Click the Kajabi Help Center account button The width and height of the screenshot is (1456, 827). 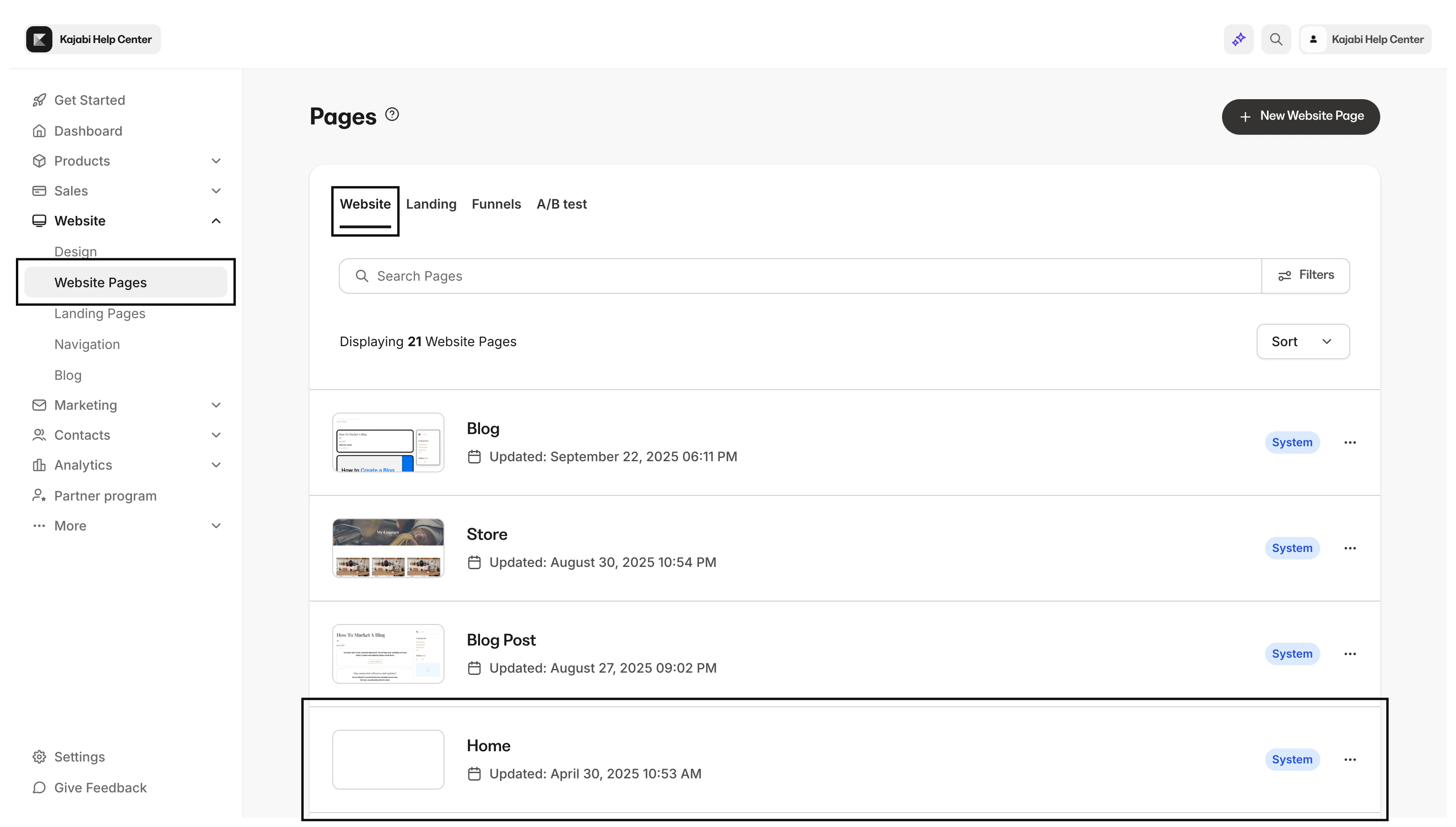[x=1365, y=39]
